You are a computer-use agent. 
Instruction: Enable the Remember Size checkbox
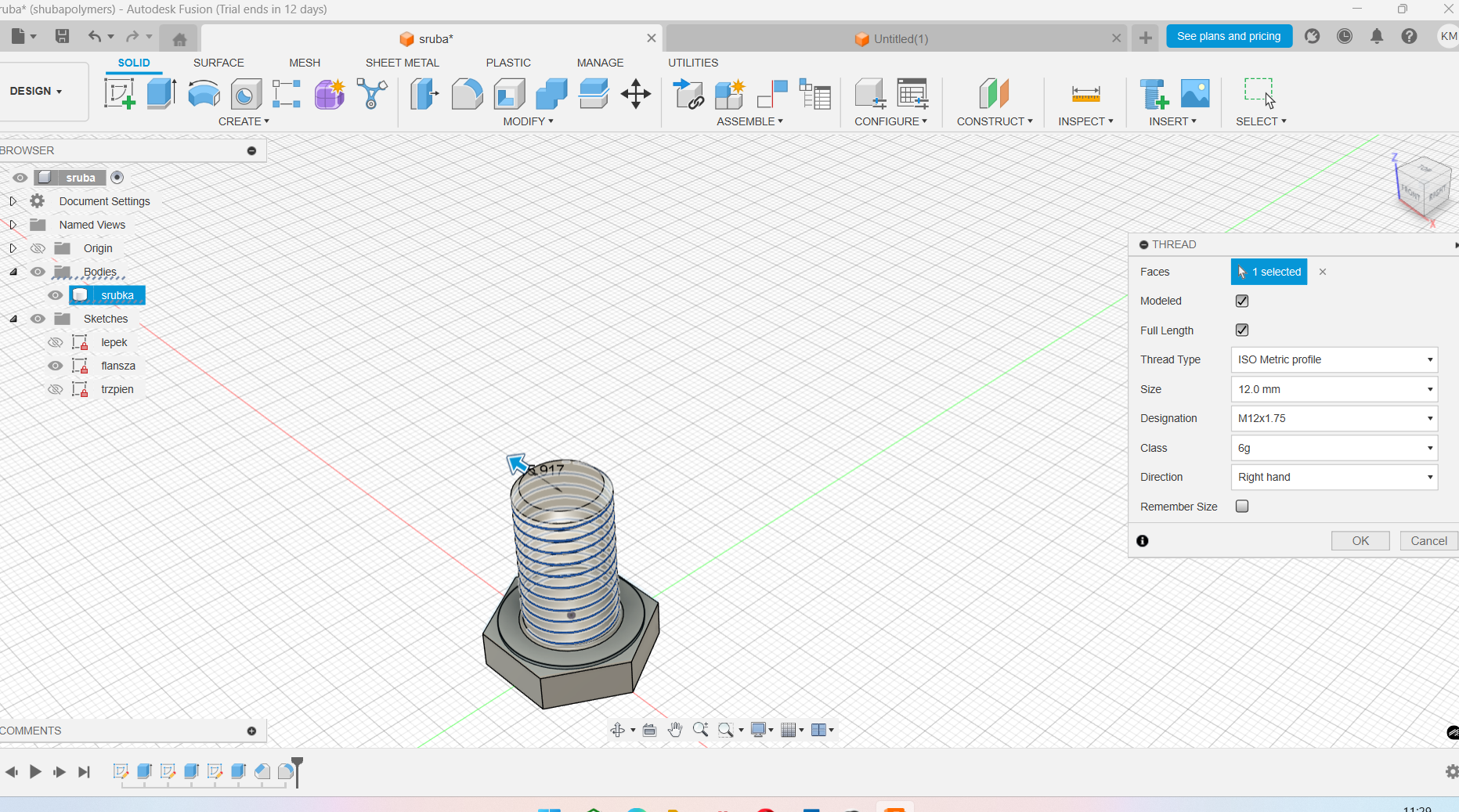coord(1242,507)
